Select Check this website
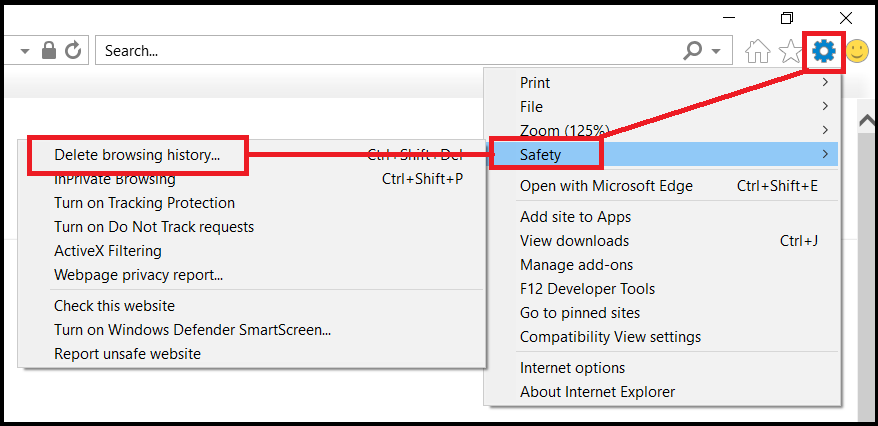This screenshot has height=426, width=878. coord(252,306)
